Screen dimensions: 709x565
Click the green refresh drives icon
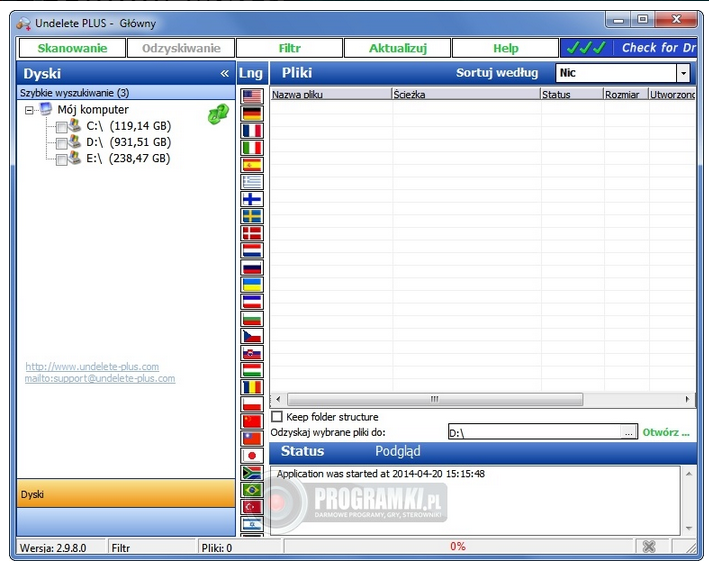(218, 114)
